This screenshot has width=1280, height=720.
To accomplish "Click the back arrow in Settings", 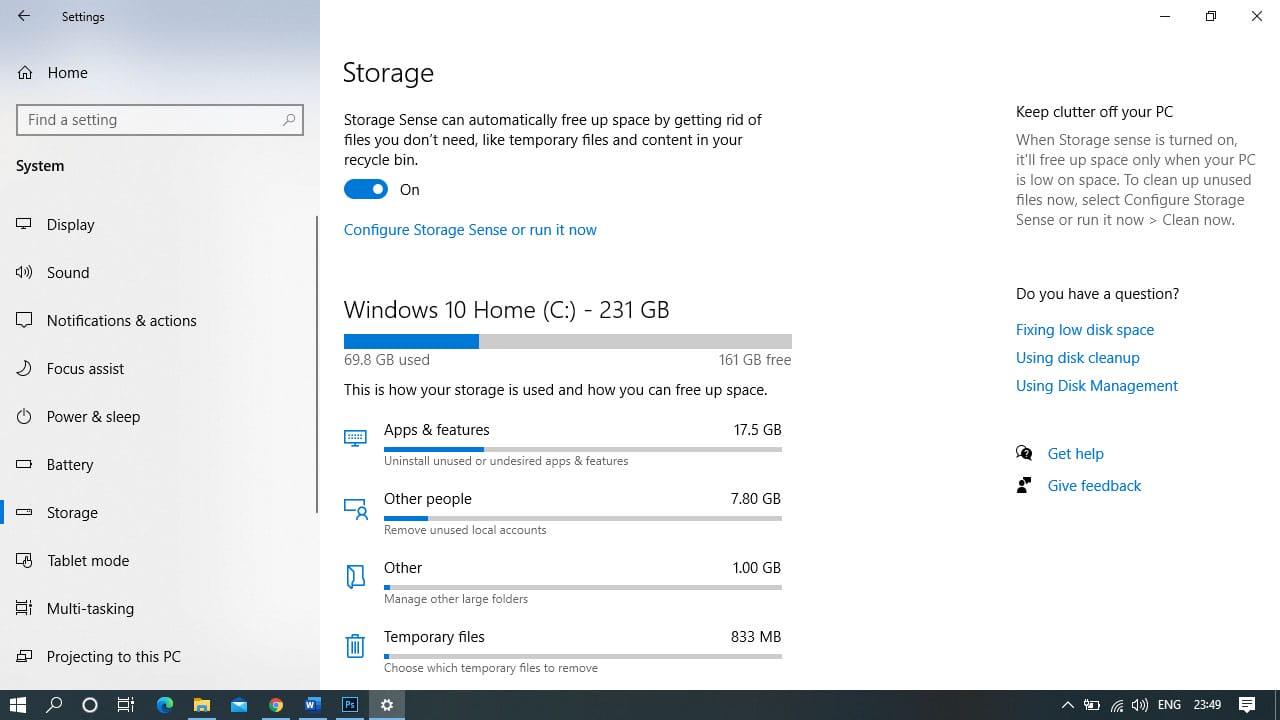I will click(24, 16).
